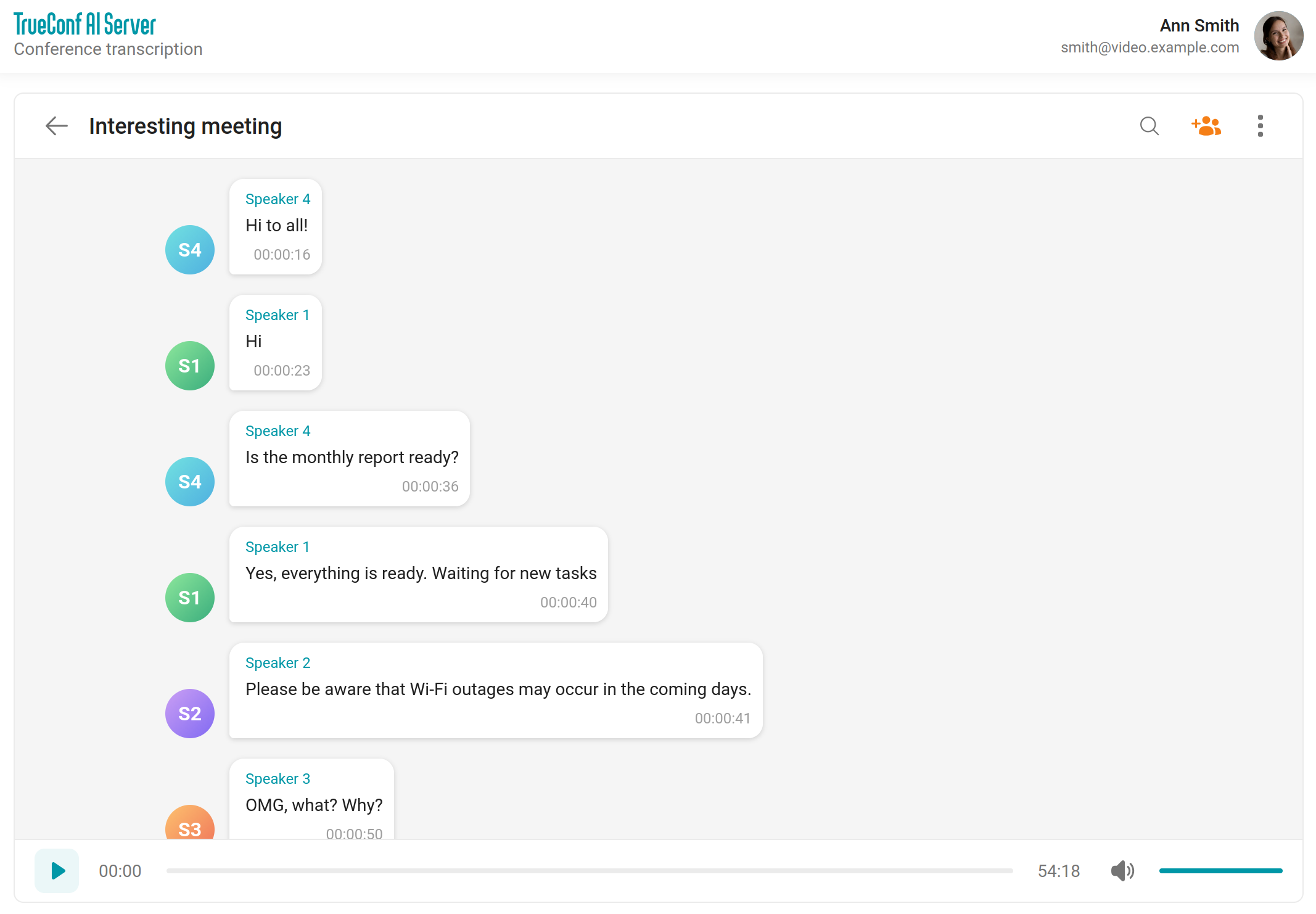
Task: Jump to timestamp 00:00:40
Action: [568, 603]
